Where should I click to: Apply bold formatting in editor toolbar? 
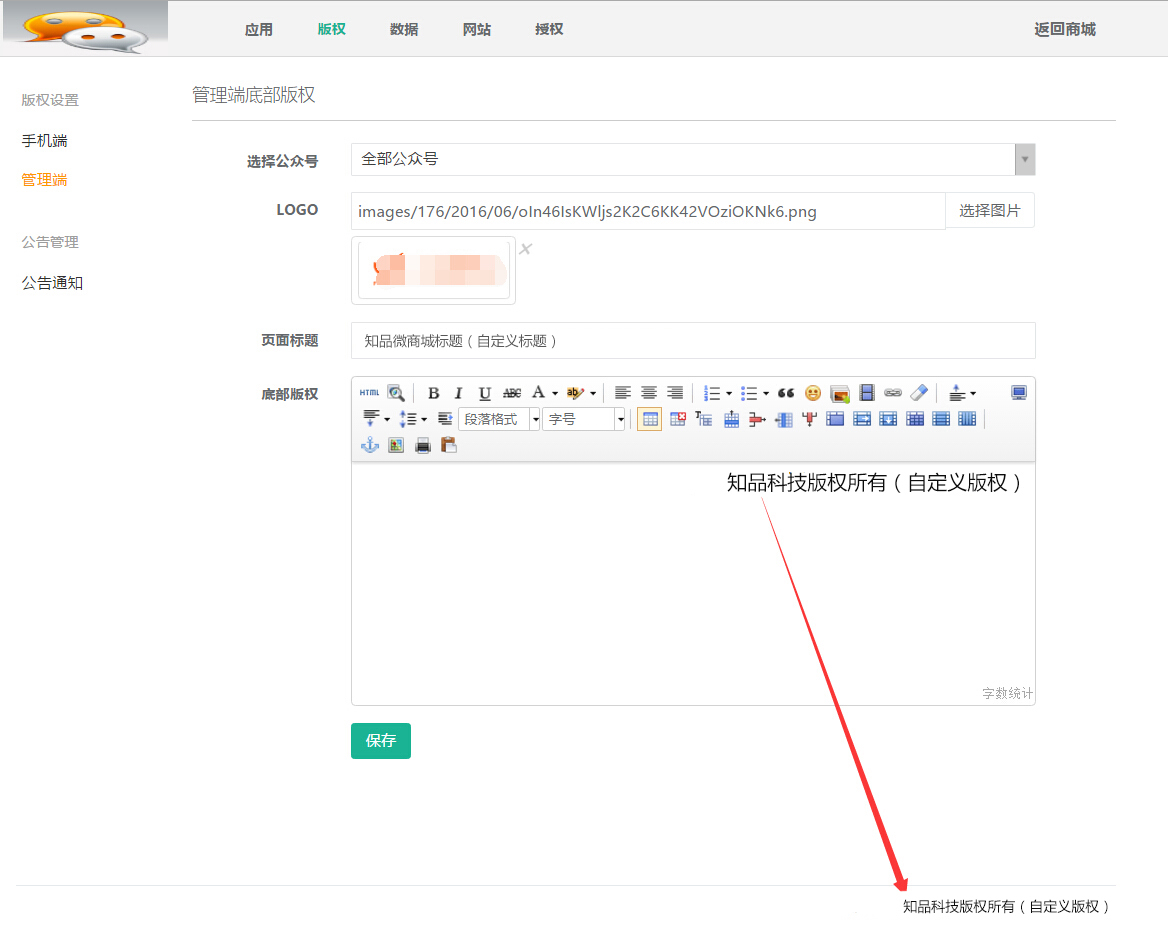coord(433,393)
